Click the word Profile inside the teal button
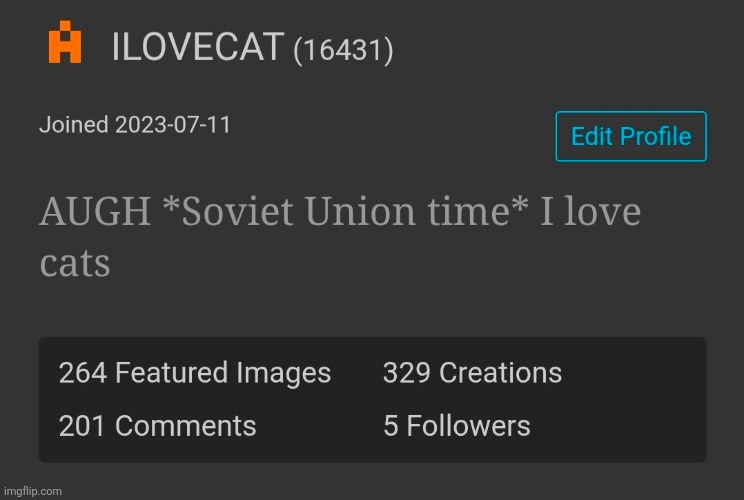The image size is (744, 500). point(655,137)
